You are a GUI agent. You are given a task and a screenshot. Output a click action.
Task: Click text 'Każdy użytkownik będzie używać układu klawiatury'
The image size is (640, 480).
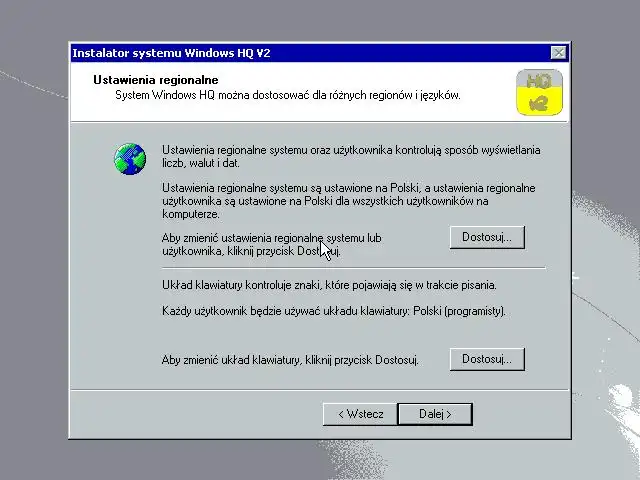[285, 311]
